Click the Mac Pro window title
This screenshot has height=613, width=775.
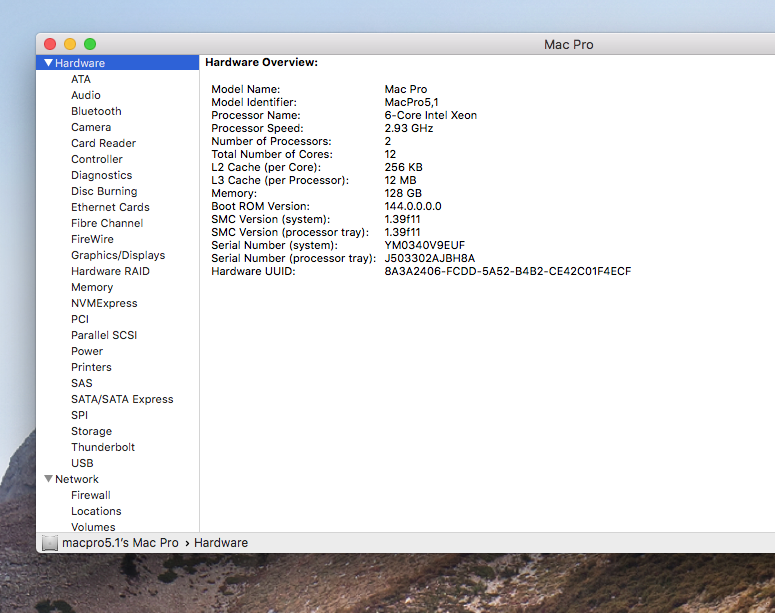569,44
